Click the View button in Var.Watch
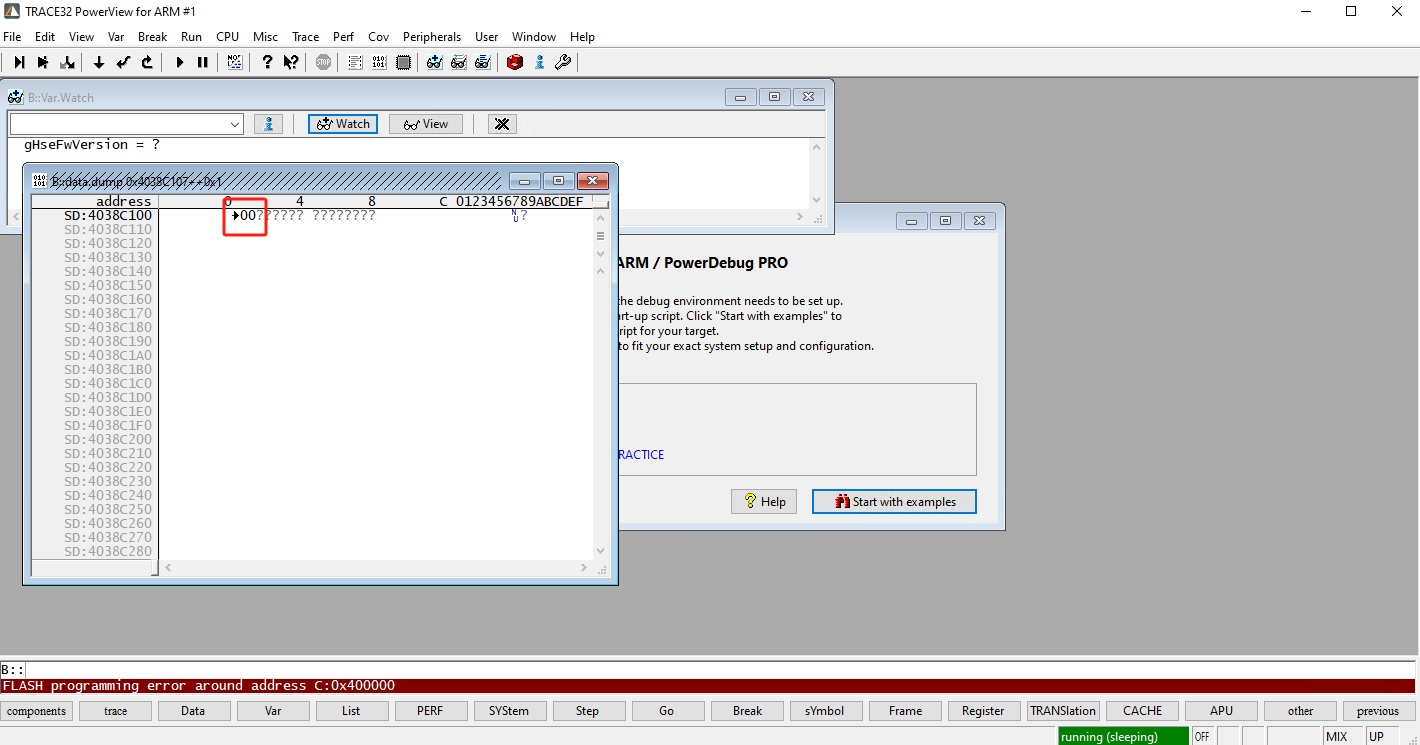 [x=426, y=124]
